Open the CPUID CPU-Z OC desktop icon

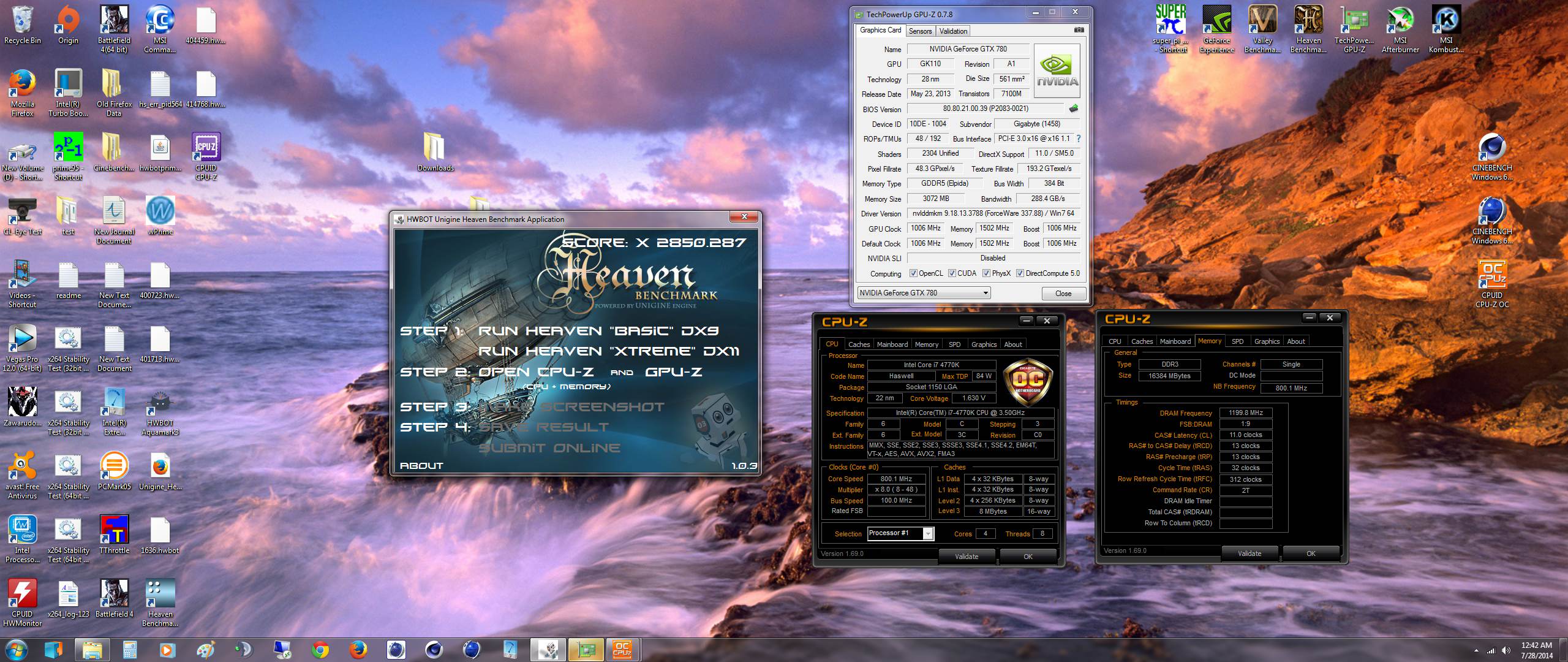click(x=1491, y=284)
